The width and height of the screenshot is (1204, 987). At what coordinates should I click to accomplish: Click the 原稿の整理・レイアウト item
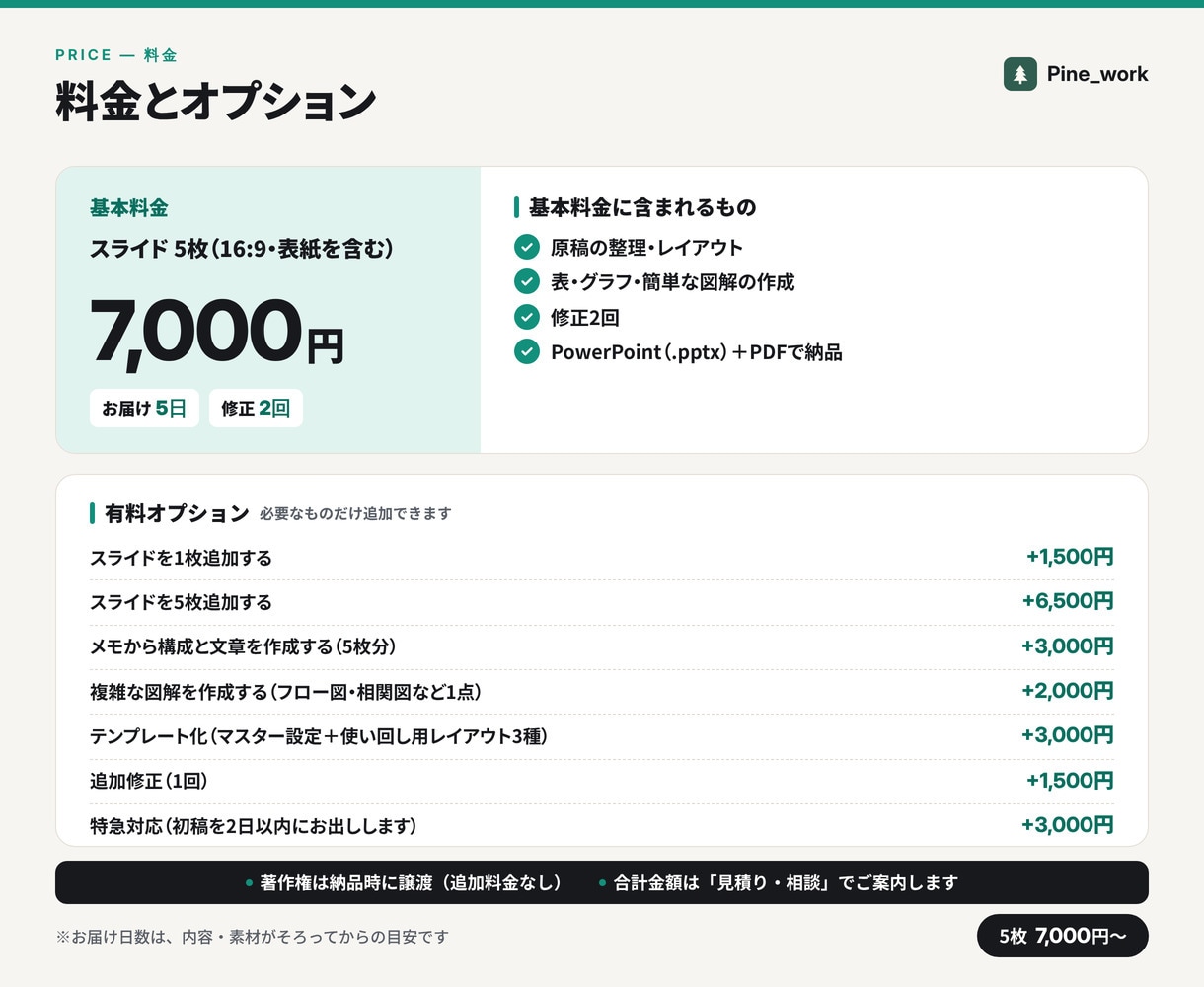(x=646, y=247)
